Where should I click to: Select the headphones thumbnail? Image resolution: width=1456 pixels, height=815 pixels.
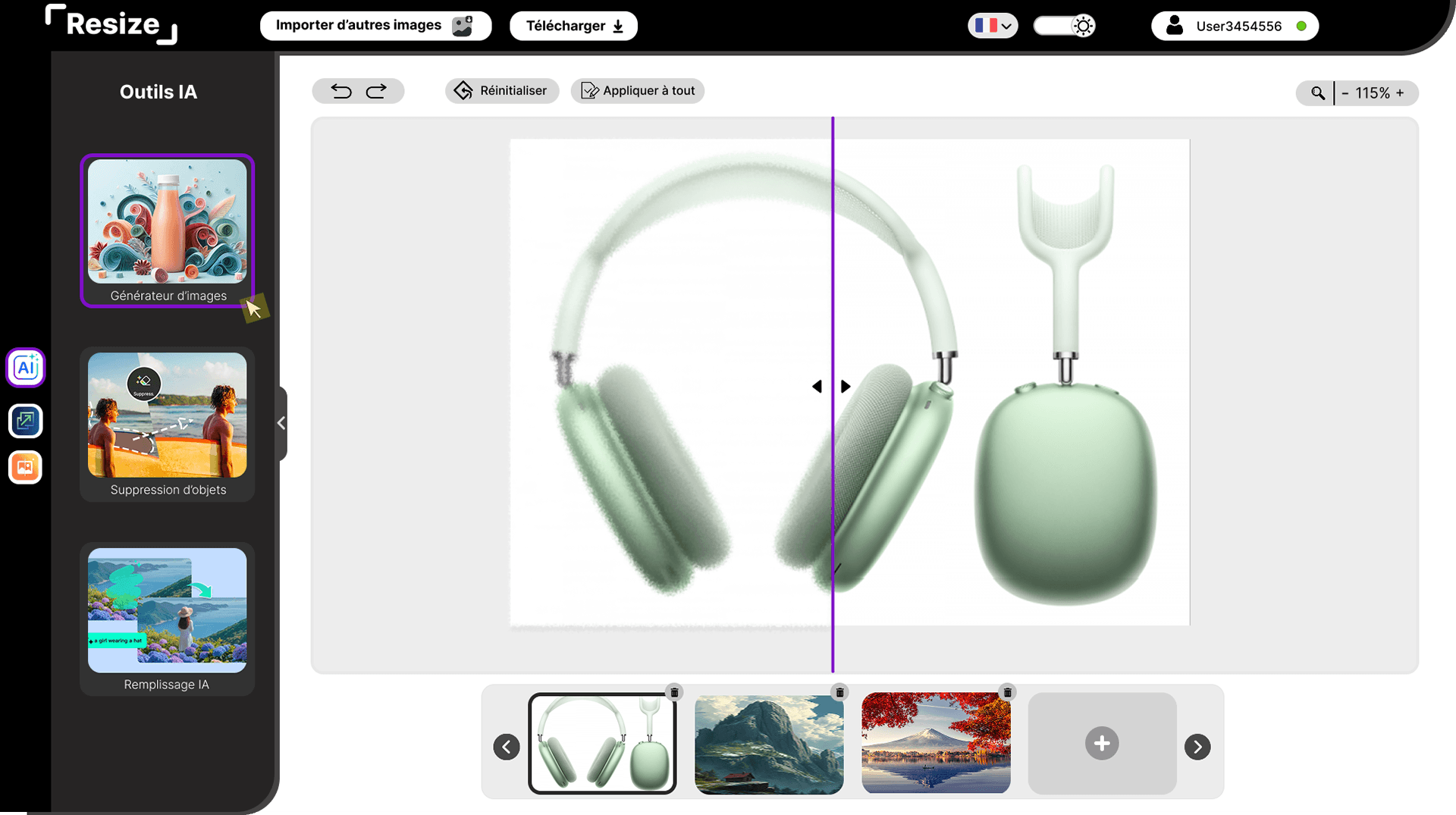[602, 744]
